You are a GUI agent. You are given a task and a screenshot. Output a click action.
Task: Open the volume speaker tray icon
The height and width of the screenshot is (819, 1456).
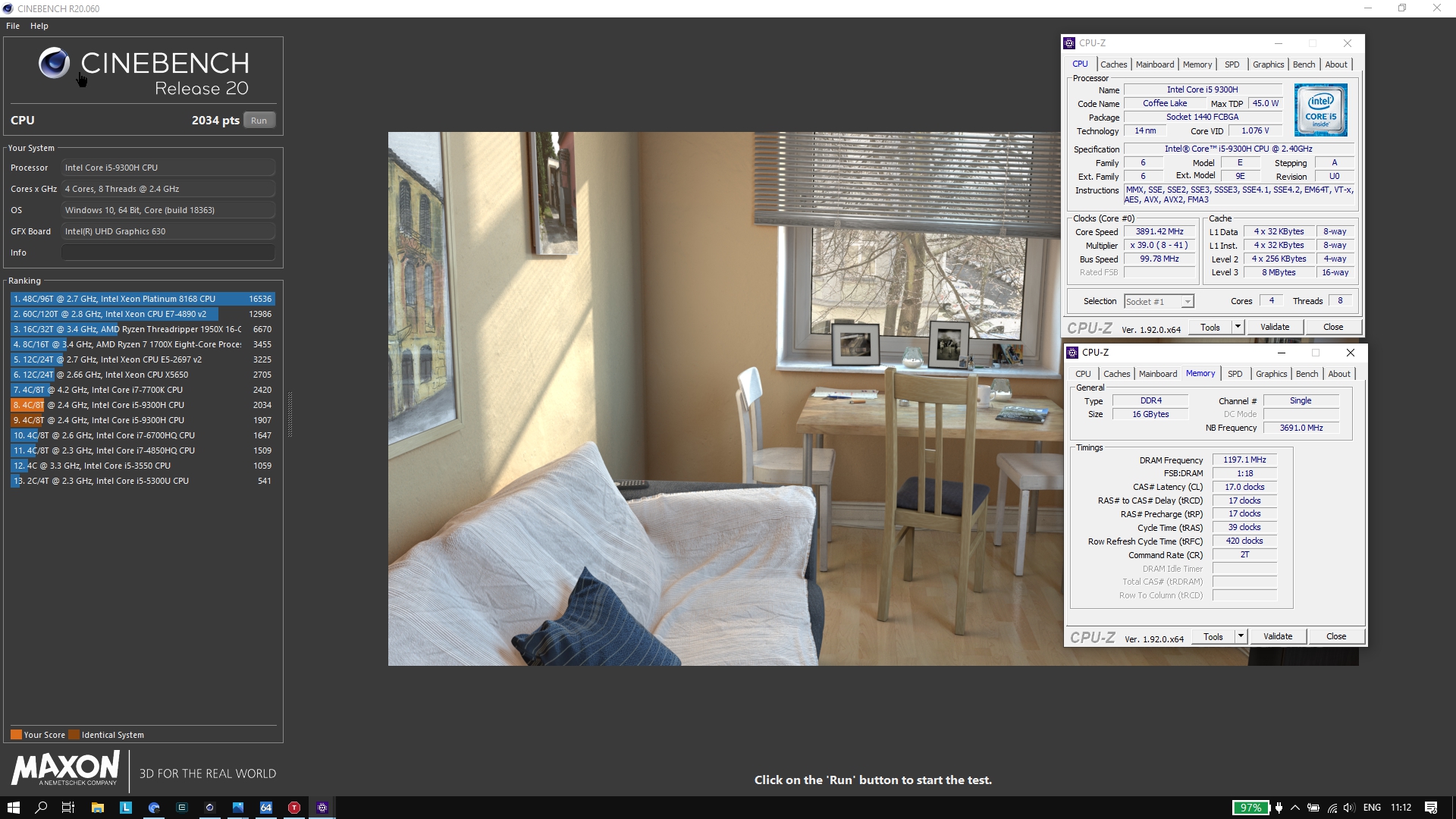tap(1349, 808)
